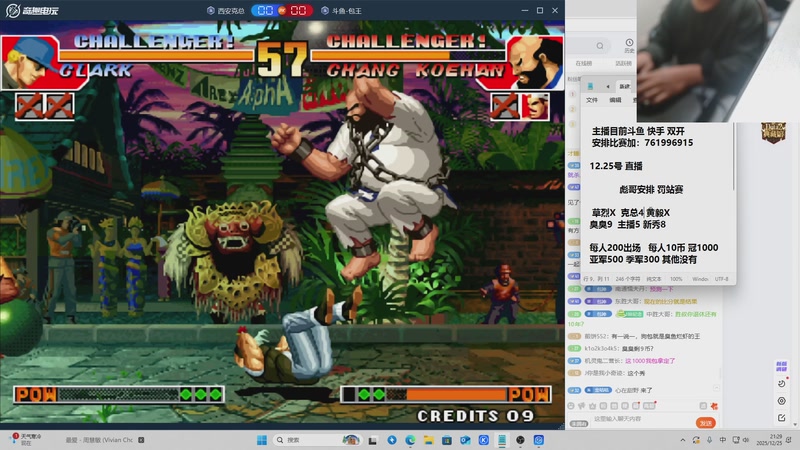Click the blue and red score counter in the title bar
The height and width of the screenshot is (450, 800).
[x=282, y=10]
